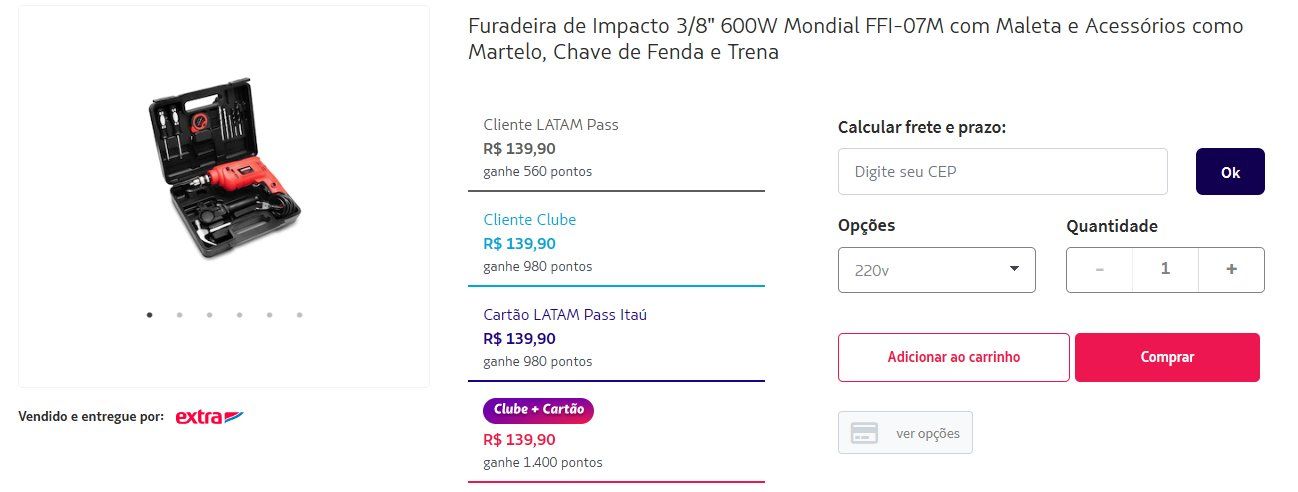Select the Cliente Clube price option
The image size is (1298, 492).
pyautogui.click(x=617, y=243)
